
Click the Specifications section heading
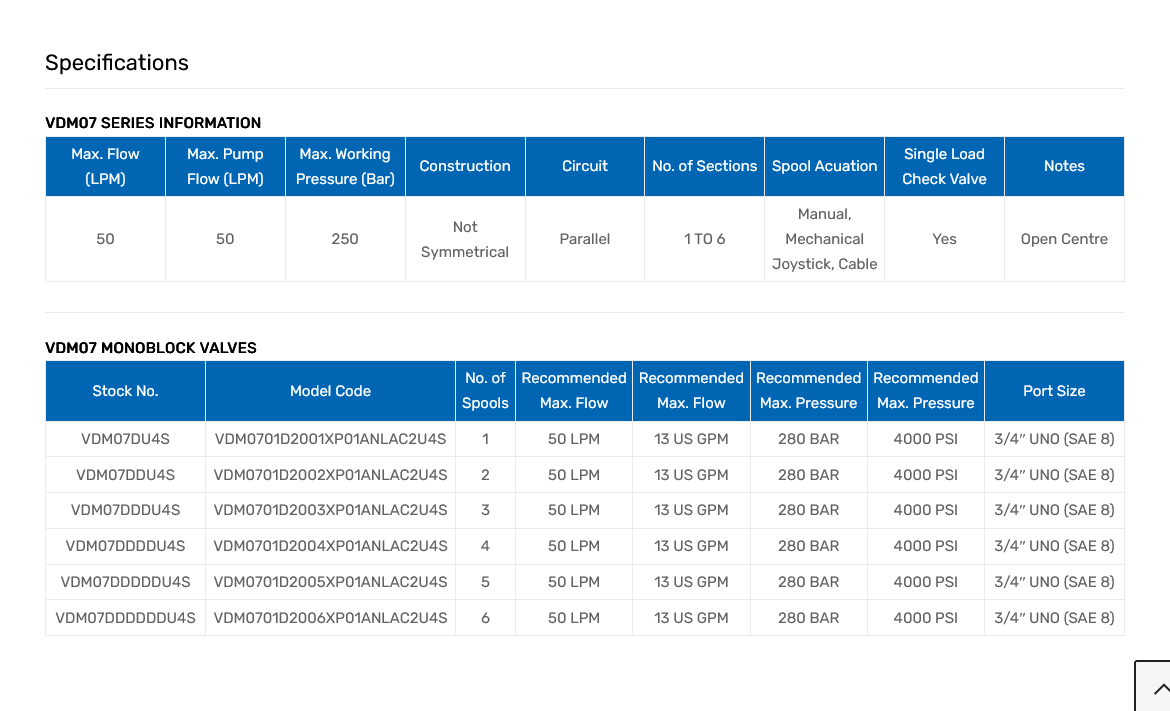click(x=117, y=63)
